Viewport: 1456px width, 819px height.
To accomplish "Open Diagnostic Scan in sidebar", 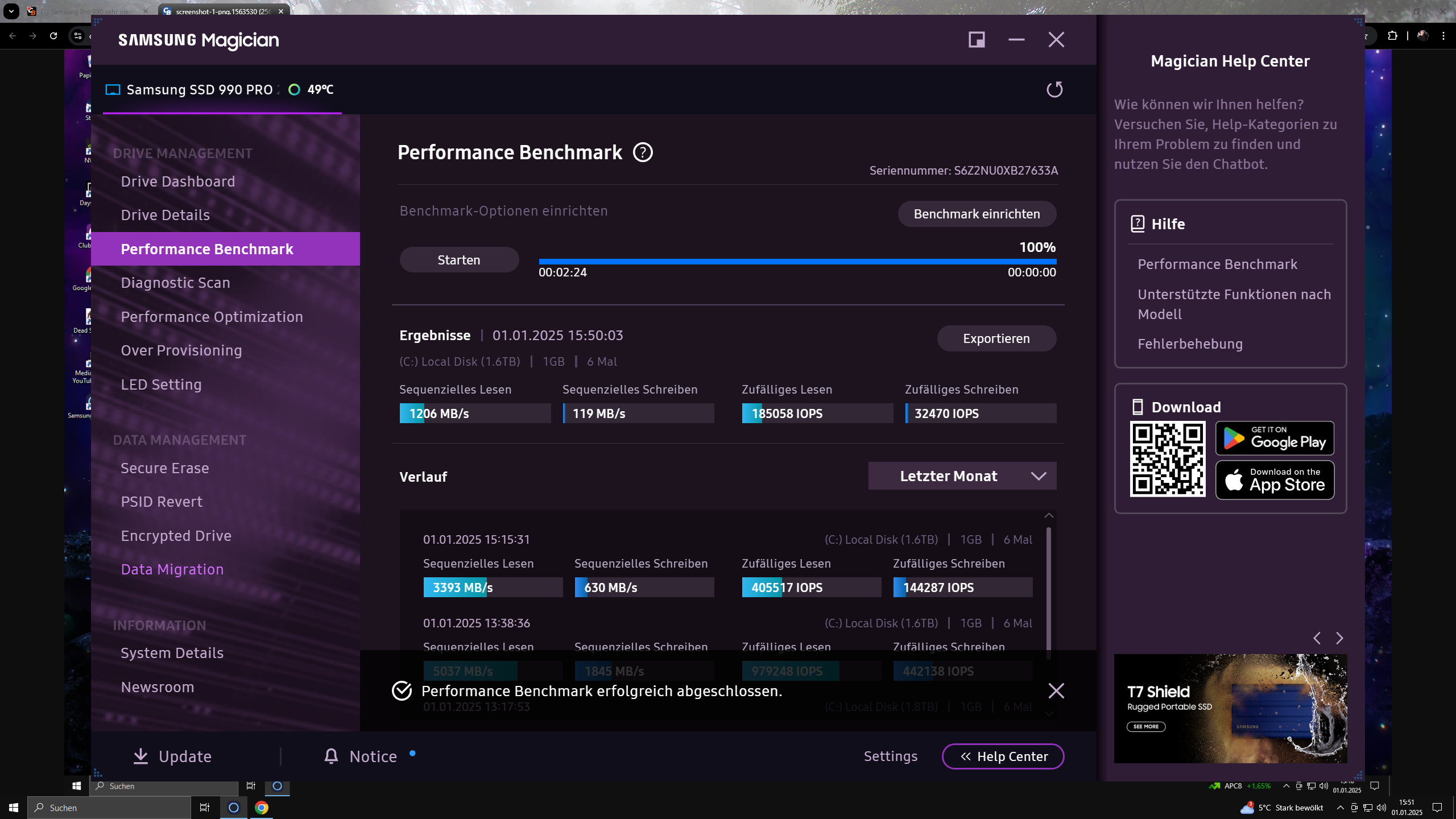I will point(175,283).
